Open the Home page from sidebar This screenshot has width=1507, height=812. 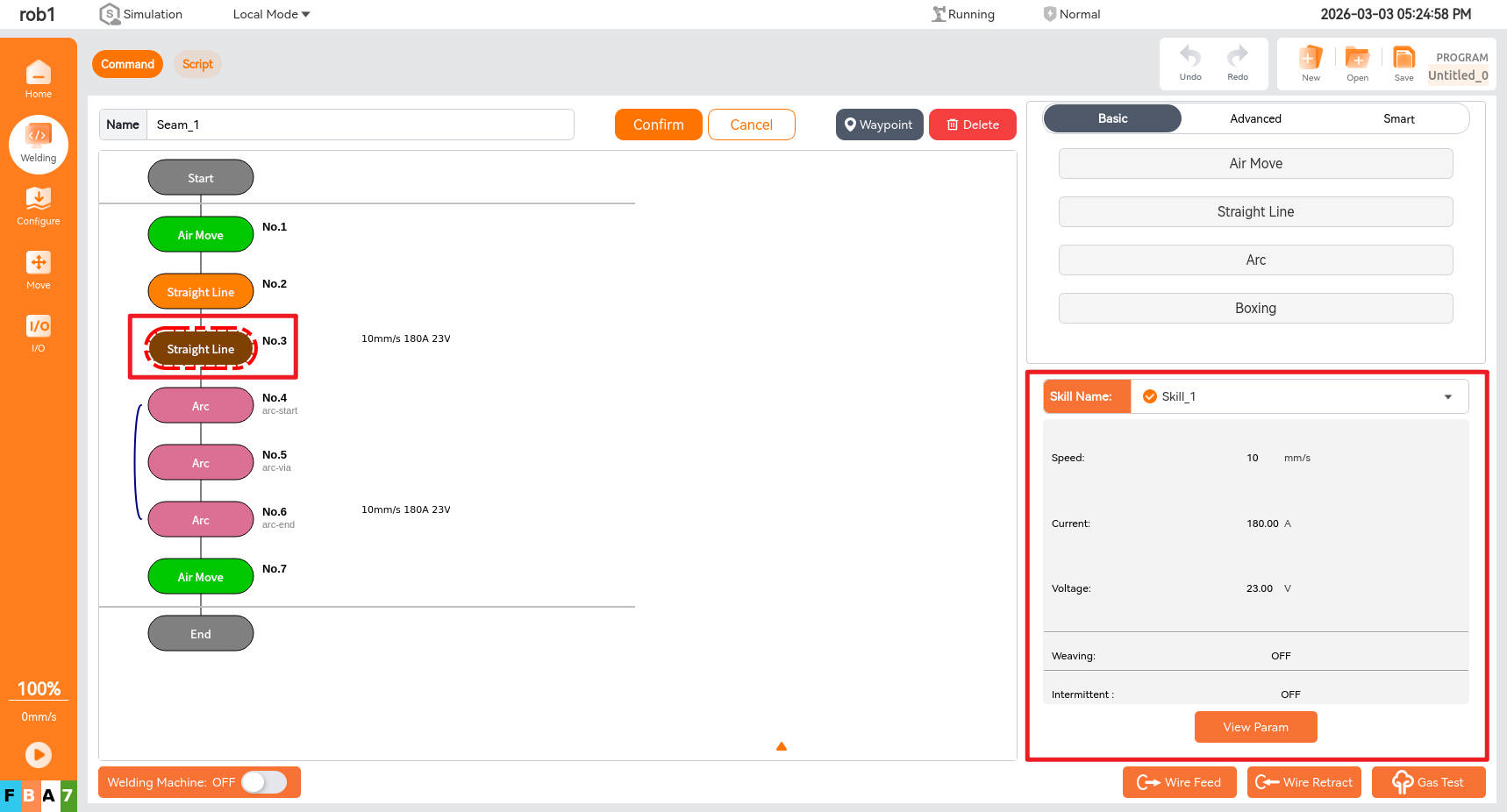point(38,79)
